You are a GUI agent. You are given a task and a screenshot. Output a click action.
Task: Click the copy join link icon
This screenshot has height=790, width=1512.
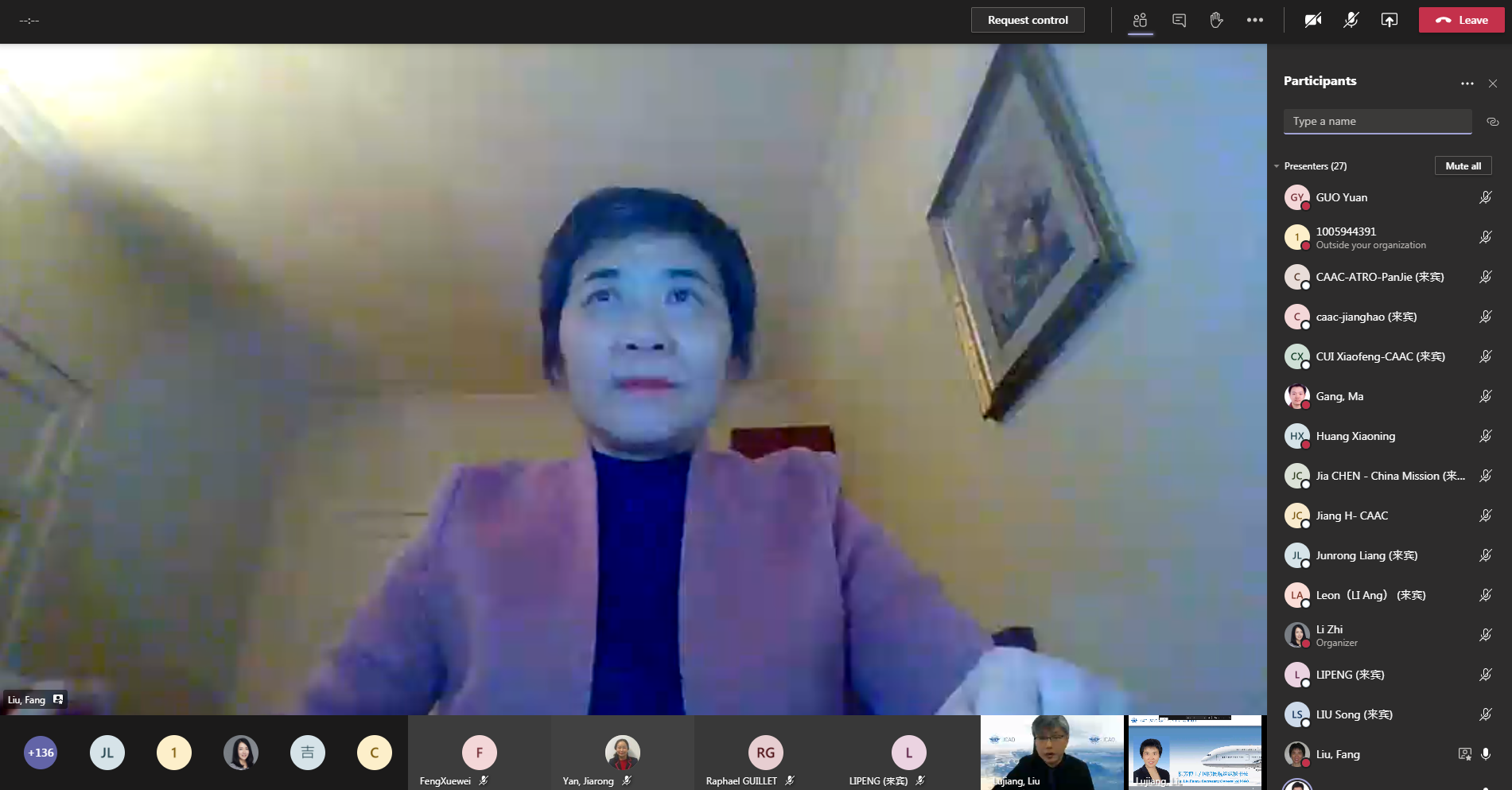coord(1492,122)
